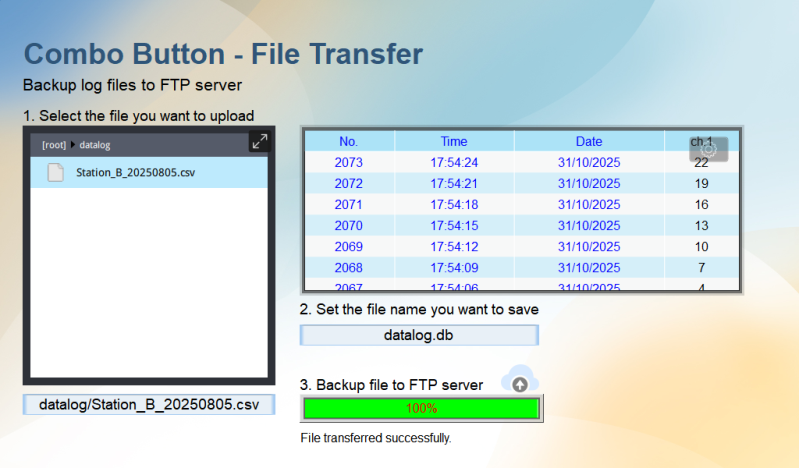
Task: Click the breadcrumb arrow after [root]
Action: [73, 145]
